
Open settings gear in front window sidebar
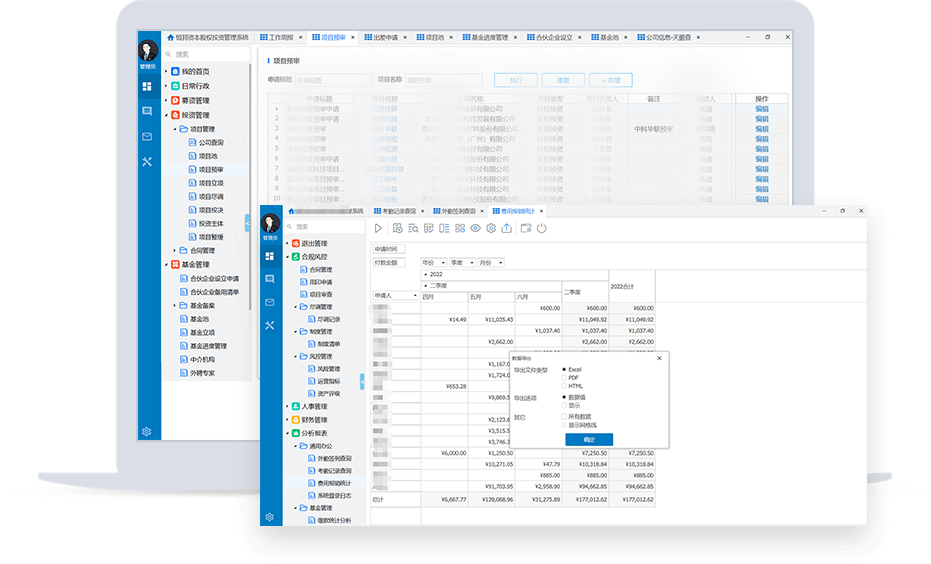[270, 517]
